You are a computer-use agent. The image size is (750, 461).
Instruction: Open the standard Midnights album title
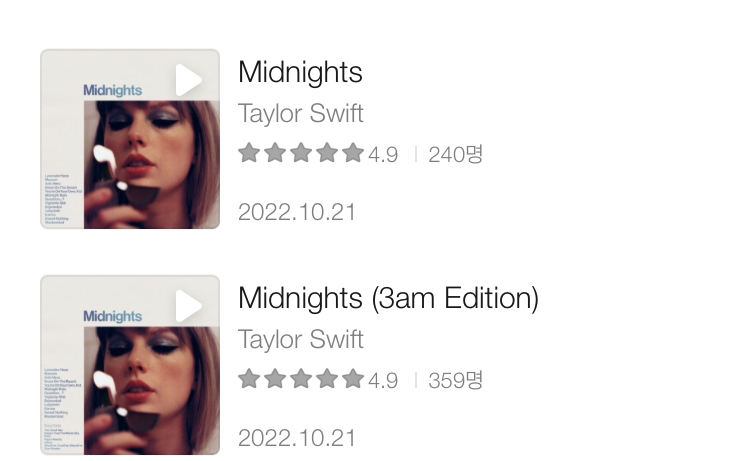[x=300, y=72]
